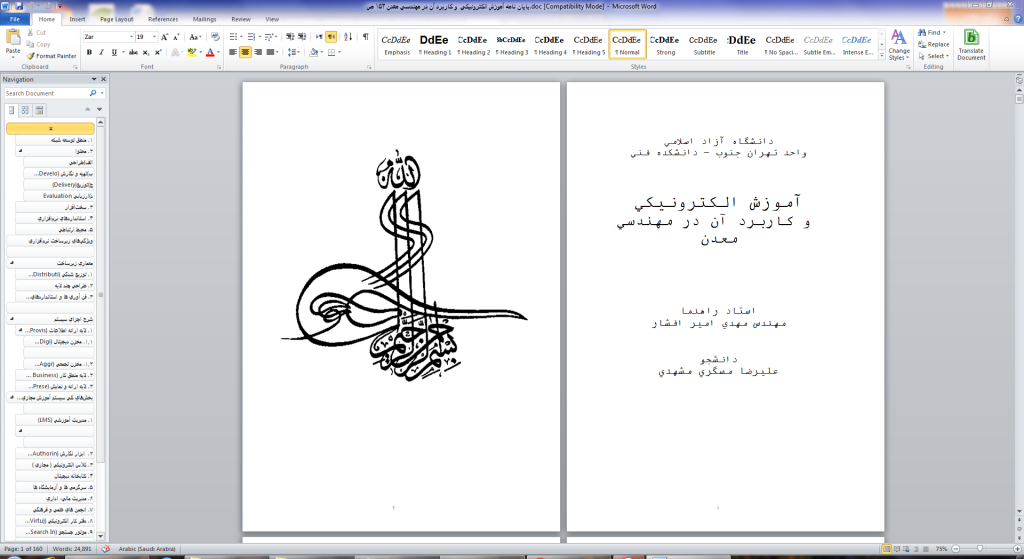Apply the Heading 1 style
The image size is (1024, 559).
434,44
